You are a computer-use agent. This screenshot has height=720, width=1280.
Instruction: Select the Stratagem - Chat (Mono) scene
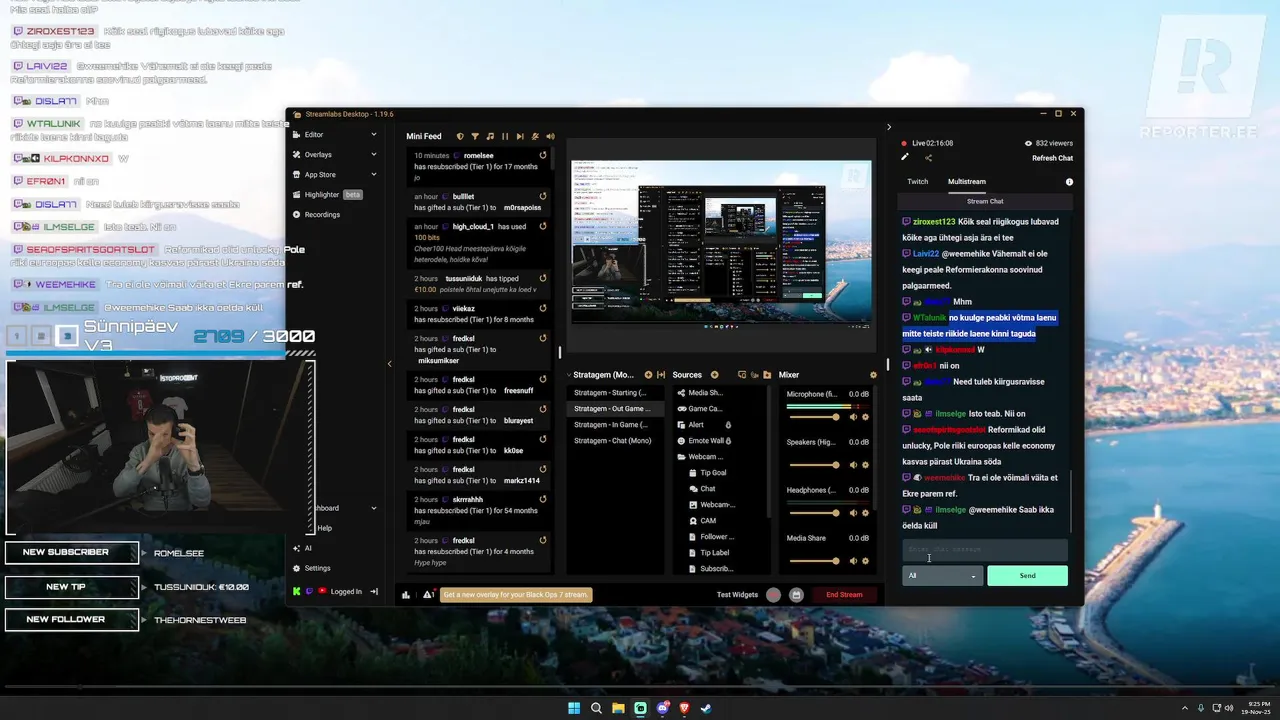point(615,440)
